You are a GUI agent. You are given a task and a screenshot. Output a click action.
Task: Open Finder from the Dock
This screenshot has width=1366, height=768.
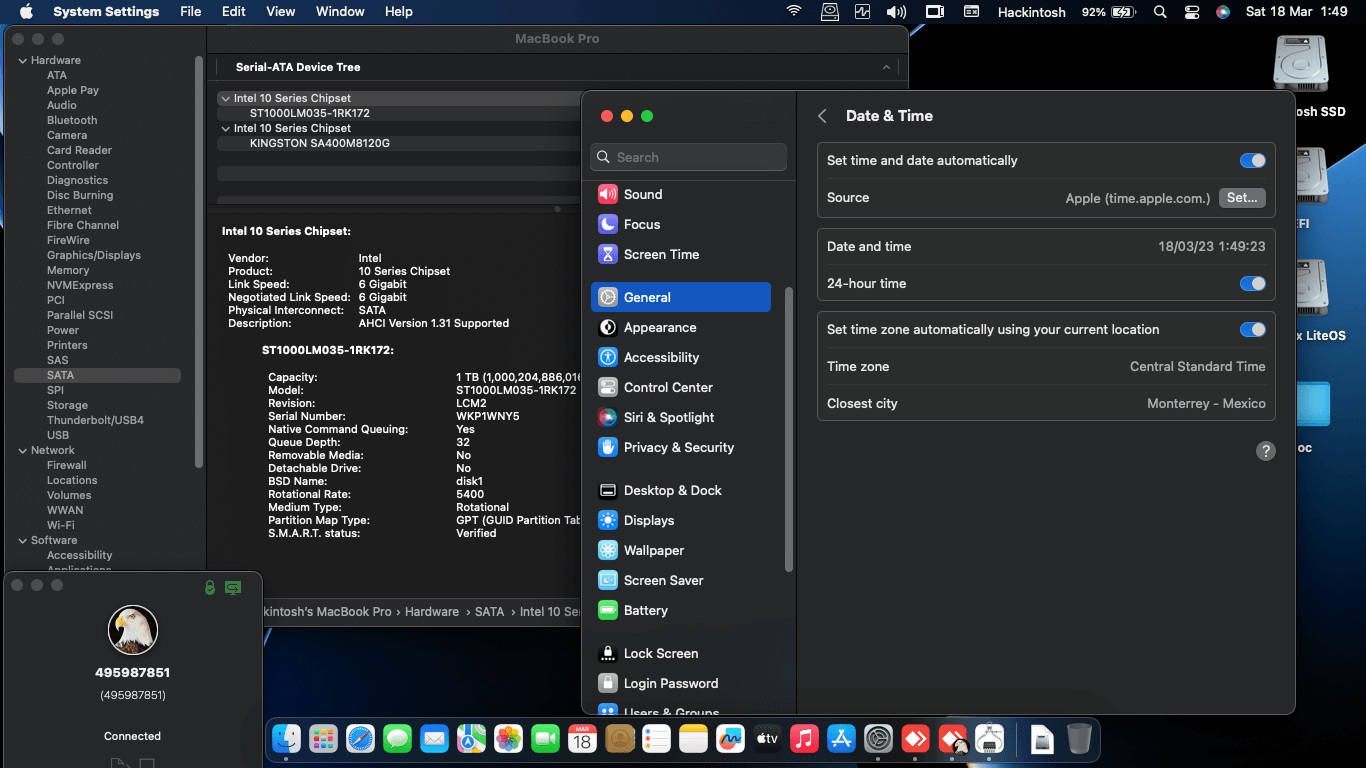(287, 739)
